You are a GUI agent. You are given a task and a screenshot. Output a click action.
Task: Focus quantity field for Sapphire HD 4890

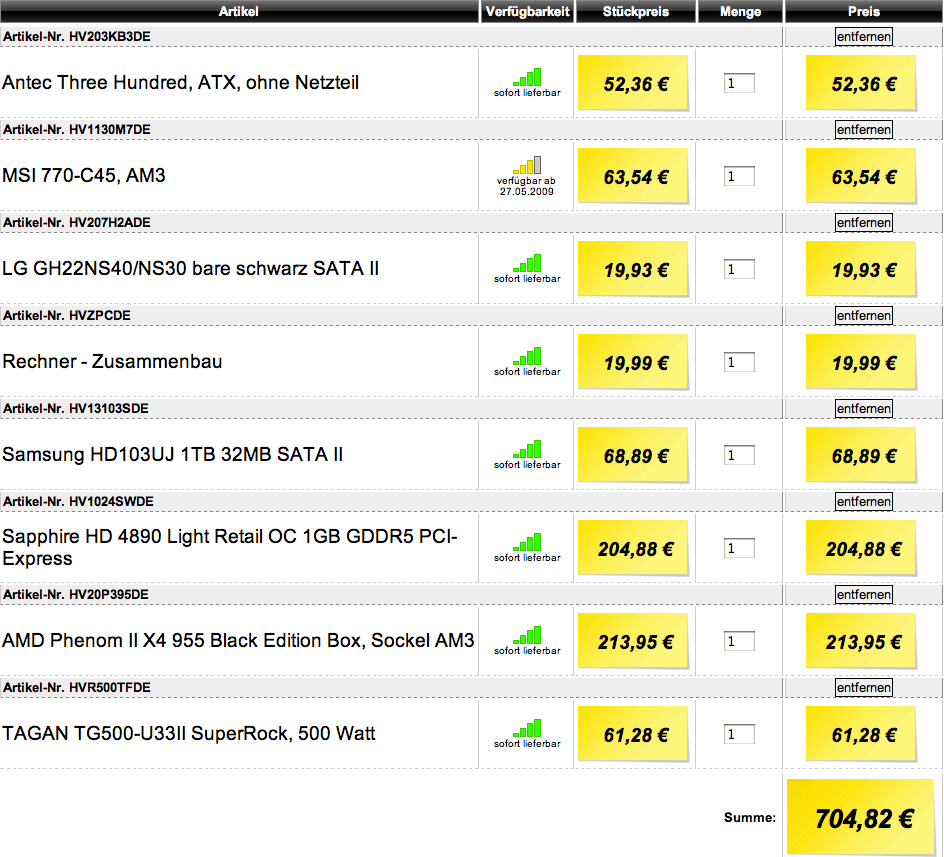pyautogui.click(x=739, y=548)
